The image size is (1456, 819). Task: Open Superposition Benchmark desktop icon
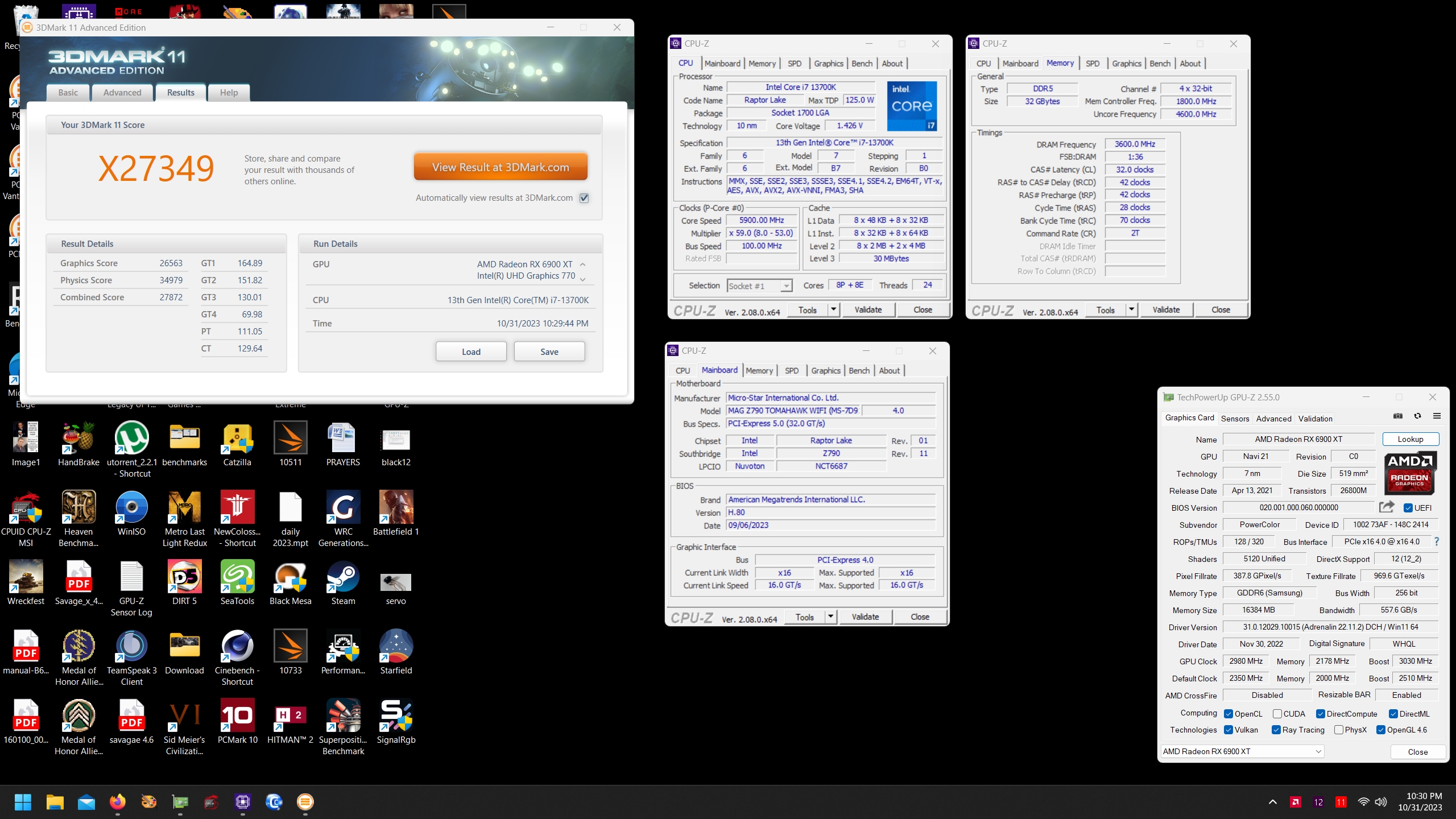pyautogui.click(x=343, y=727)
